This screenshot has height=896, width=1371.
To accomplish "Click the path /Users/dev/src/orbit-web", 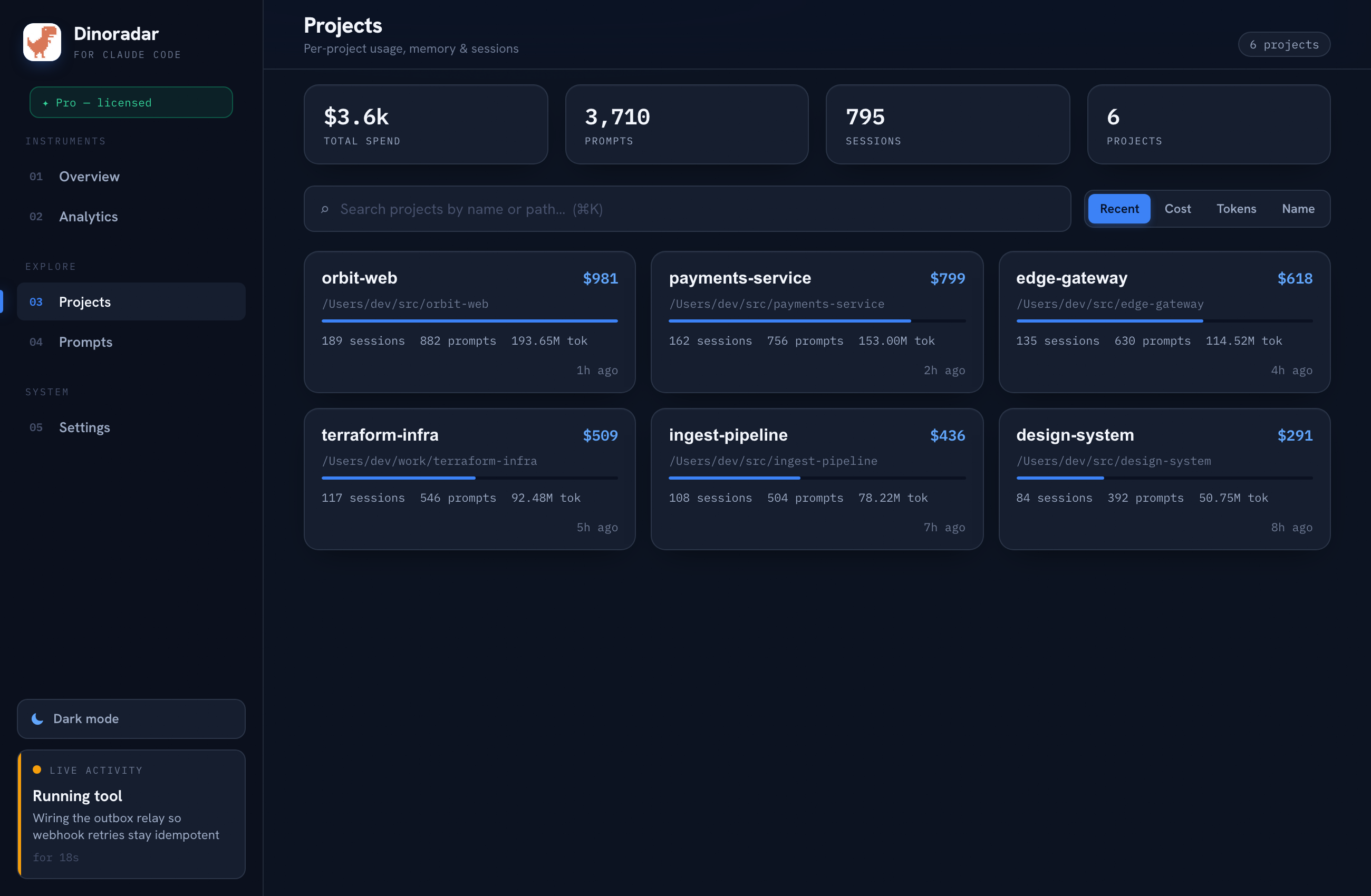I will point(405,304).
